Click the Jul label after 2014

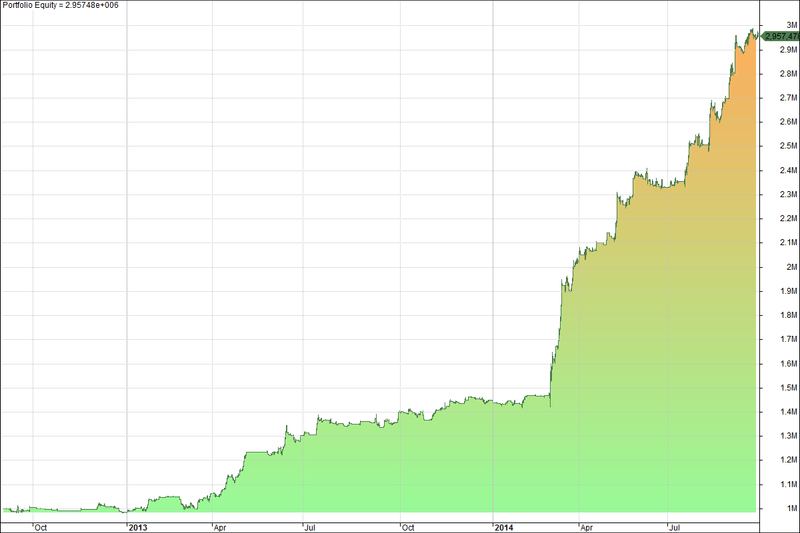675,527
